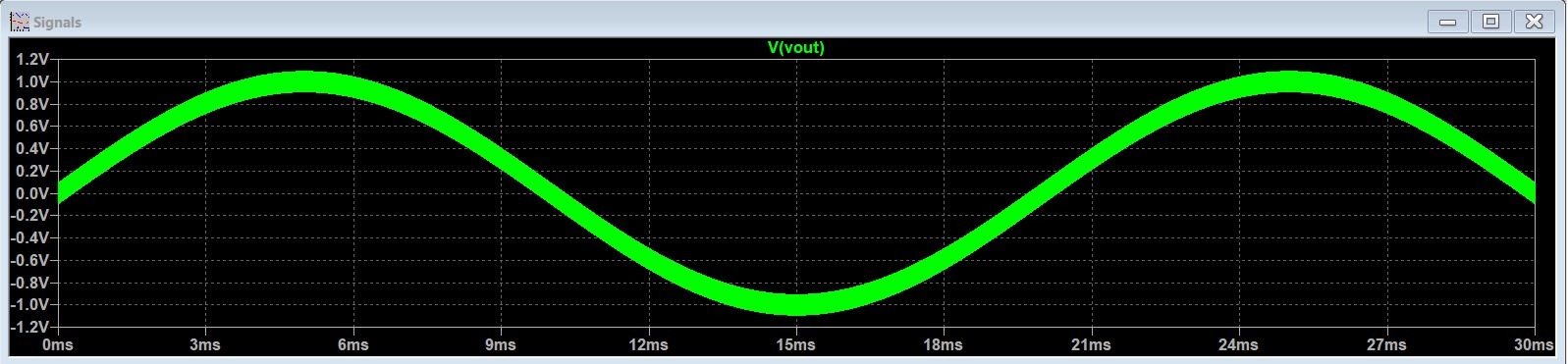Click the 18ms time axis label
Viewport: 1568px width, 364px height.
click(x=944, y=344)
